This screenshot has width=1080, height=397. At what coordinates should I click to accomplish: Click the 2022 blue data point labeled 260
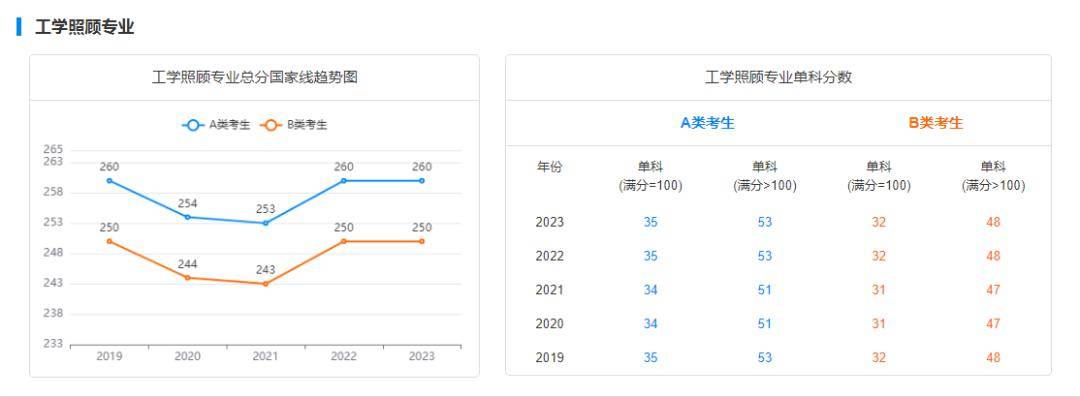point(344,181)
